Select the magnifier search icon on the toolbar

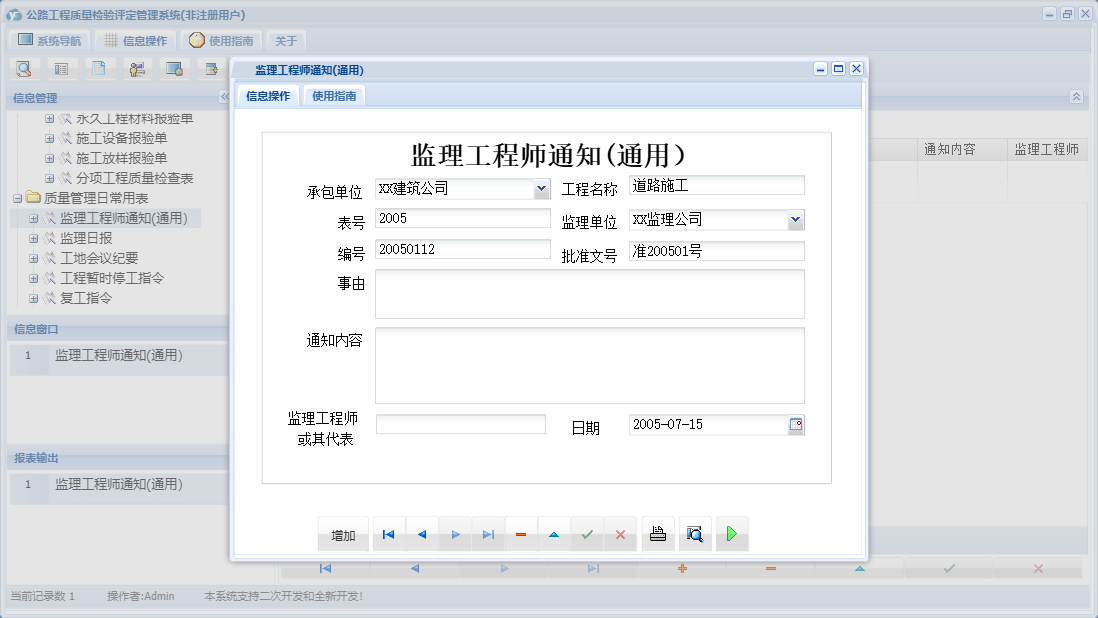[x=23, y=68]
